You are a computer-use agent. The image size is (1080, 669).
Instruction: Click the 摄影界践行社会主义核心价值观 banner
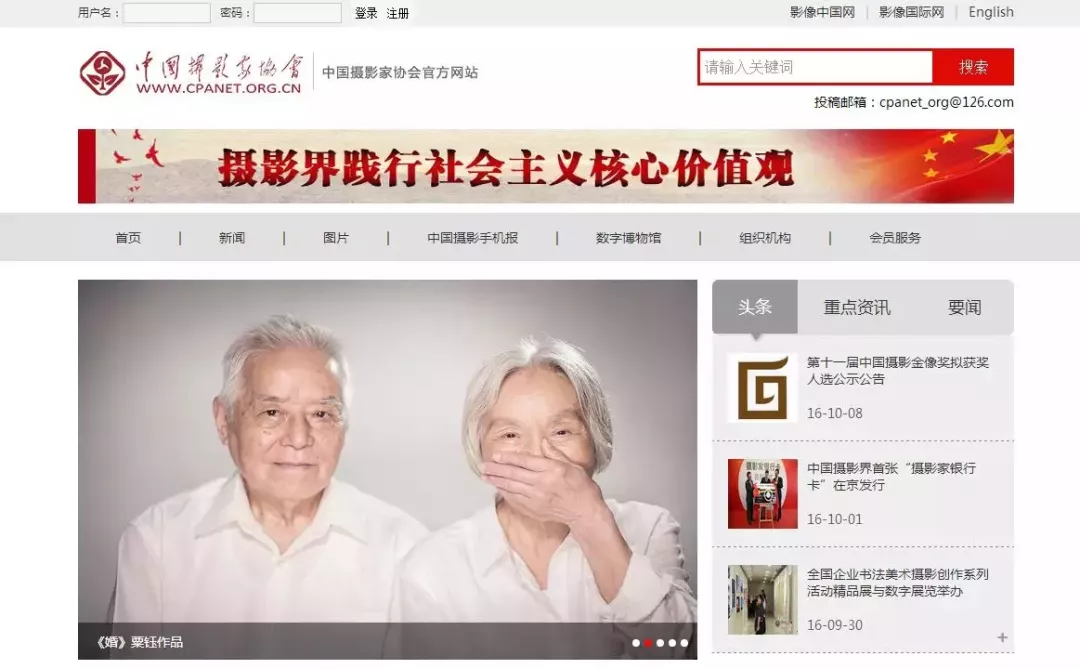click(546, 166)
